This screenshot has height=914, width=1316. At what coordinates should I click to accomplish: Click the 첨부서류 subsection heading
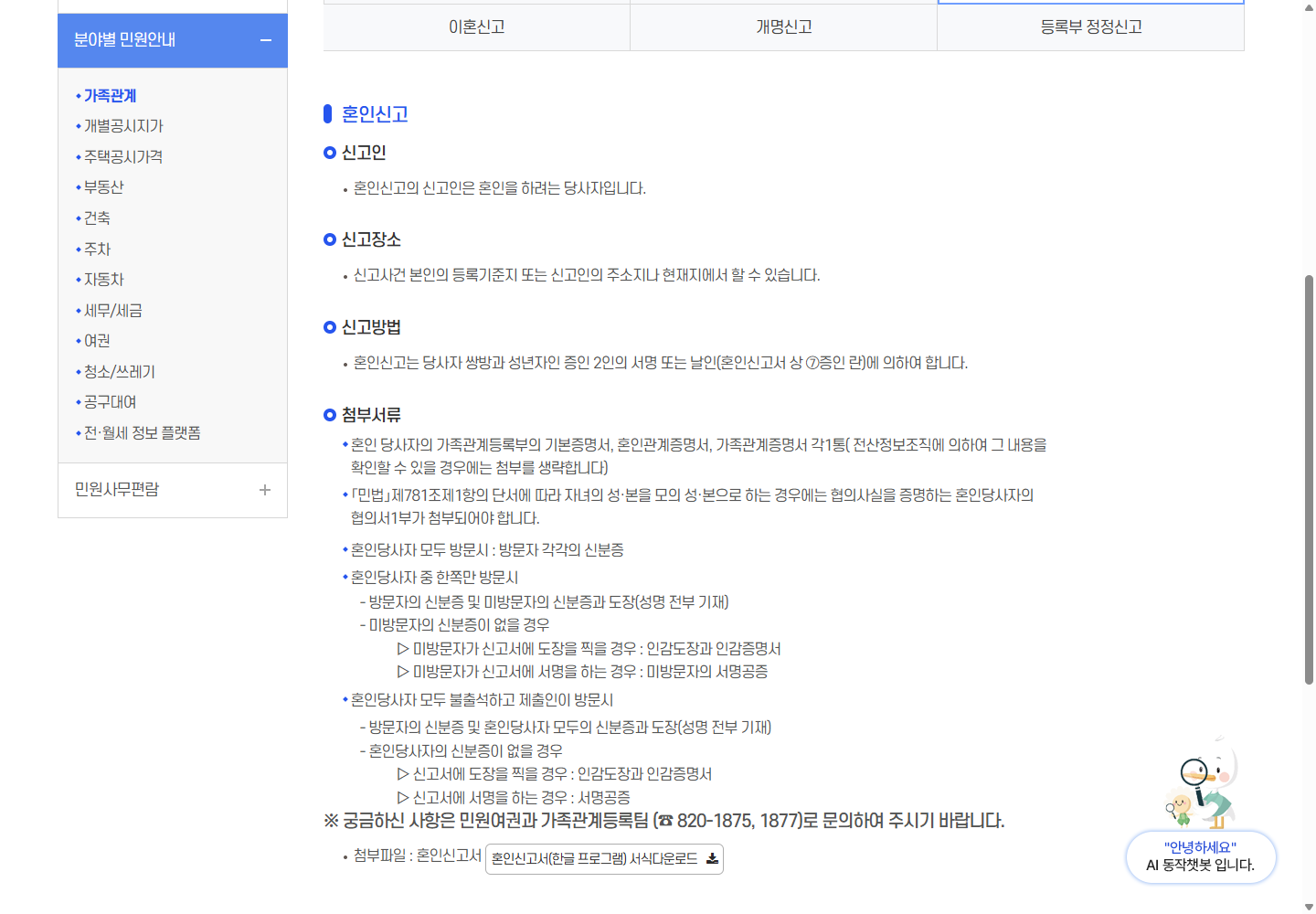371,415
